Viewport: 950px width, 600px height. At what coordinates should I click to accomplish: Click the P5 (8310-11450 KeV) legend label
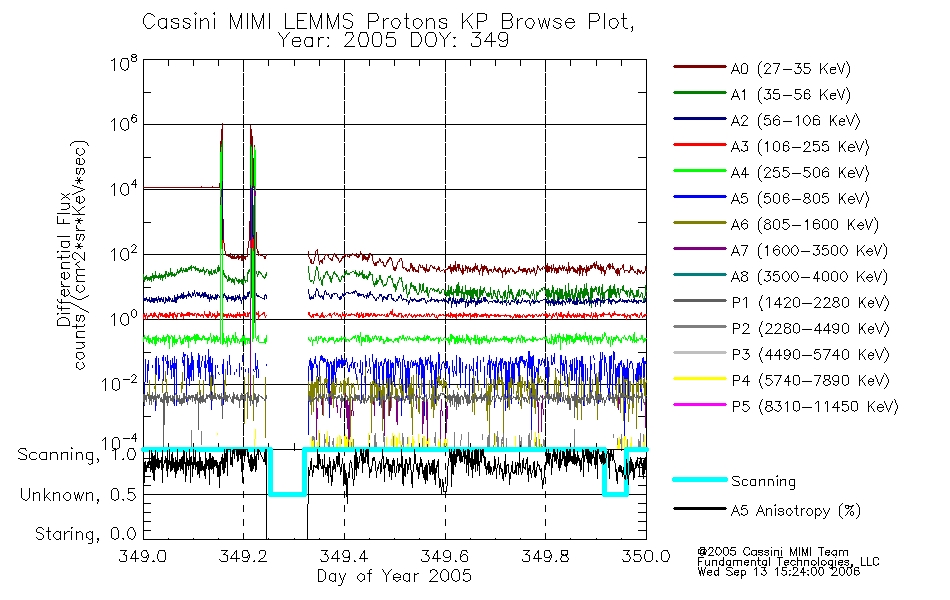pyautogui.click(x=815, y=407)
